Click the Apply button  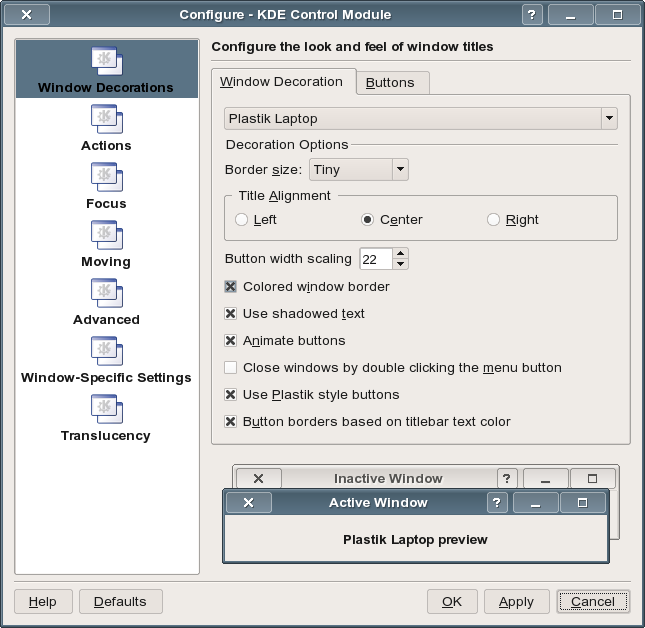[x=517, y=602]
